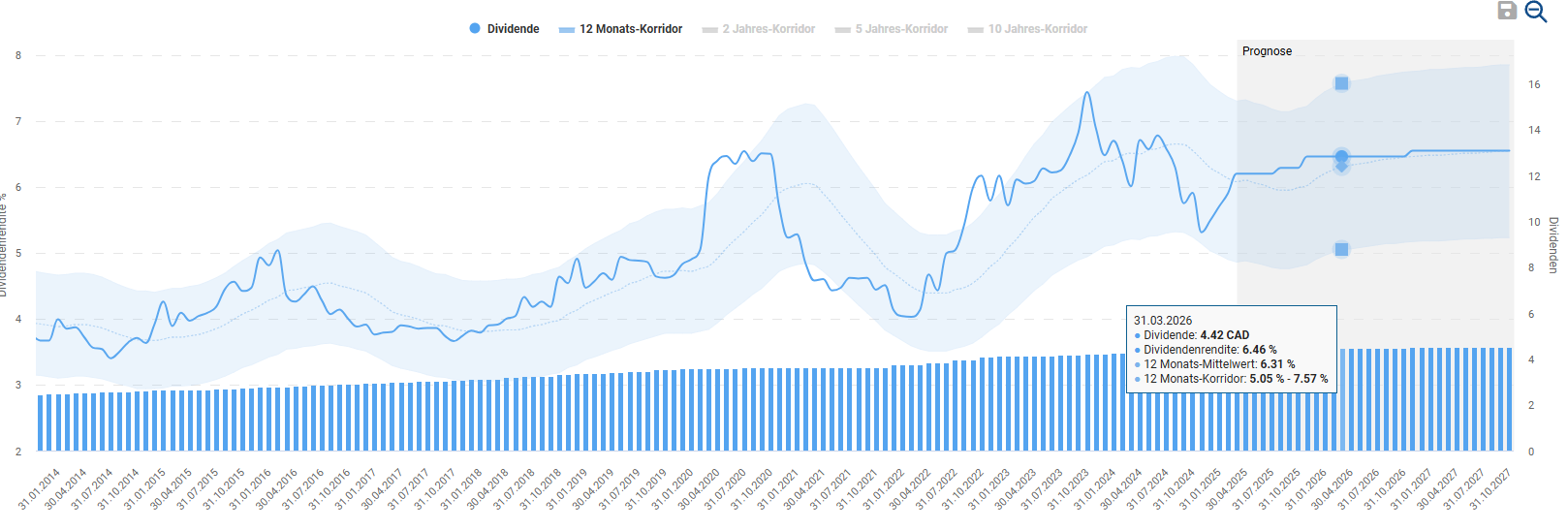Click the left y-axis value 8
Image resolution: width=1568 pixels, height=530 pixels.
tap(18, 56)
